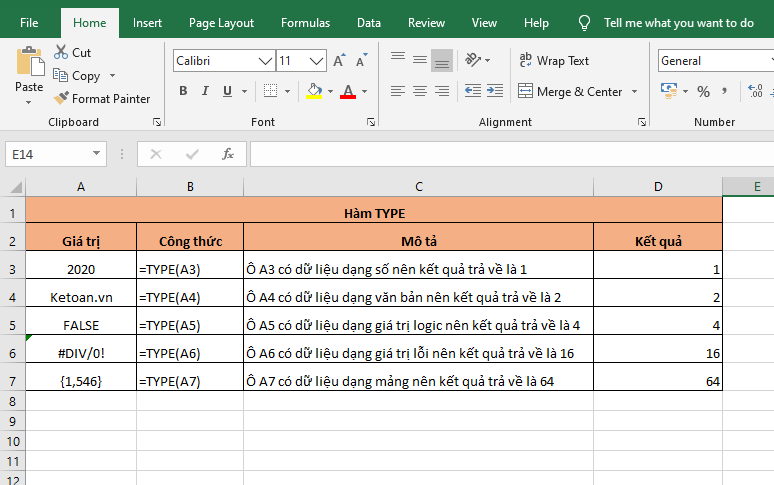The image size is (774, 485).
Task: Select cell B3 containing =TYPE(A3)
Action: coord(190,269)
